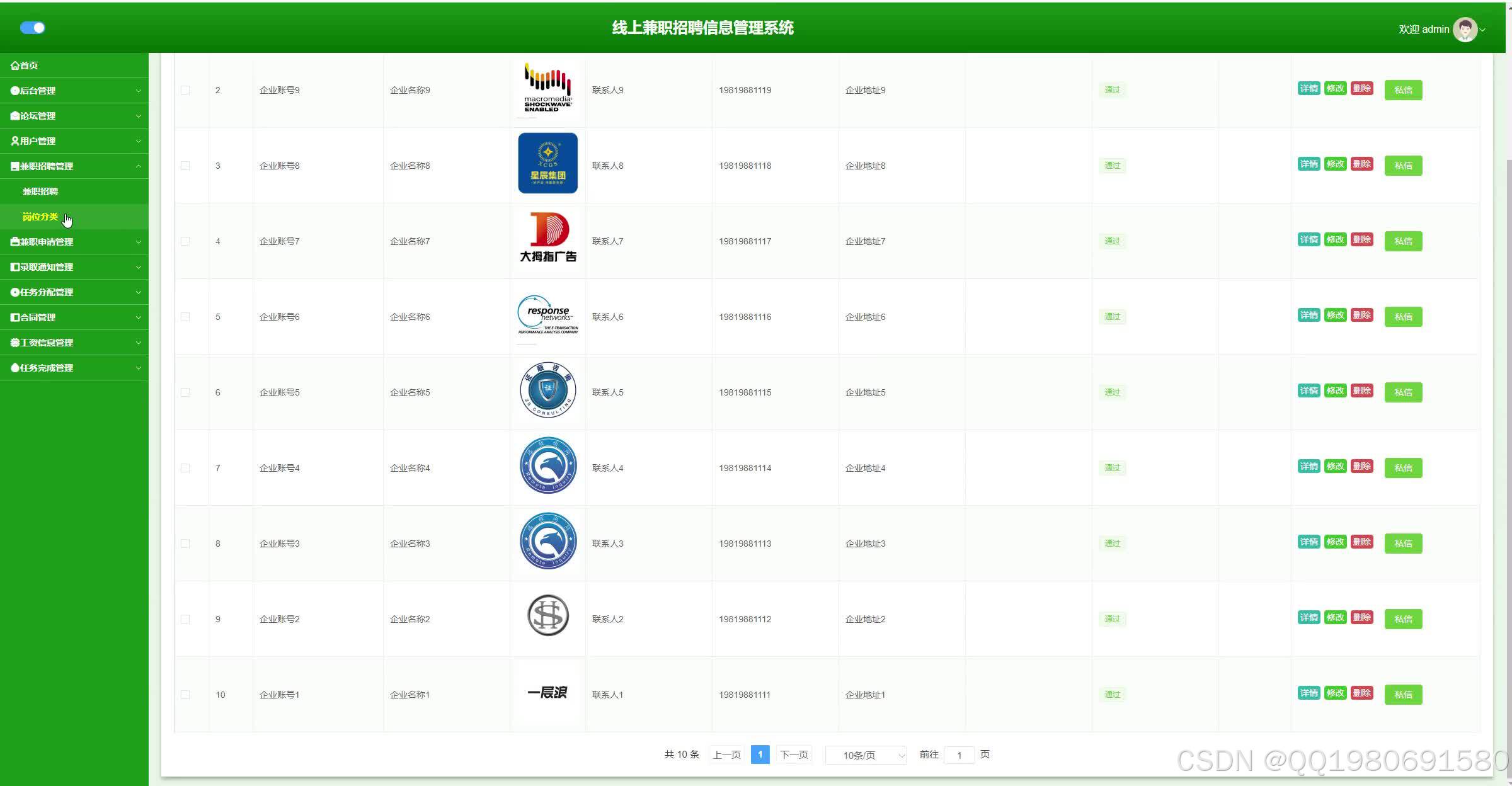This screenshot has height=786, width=1512.
Task: Click the 大拇指广告 logo image
Action: [547, 238]
